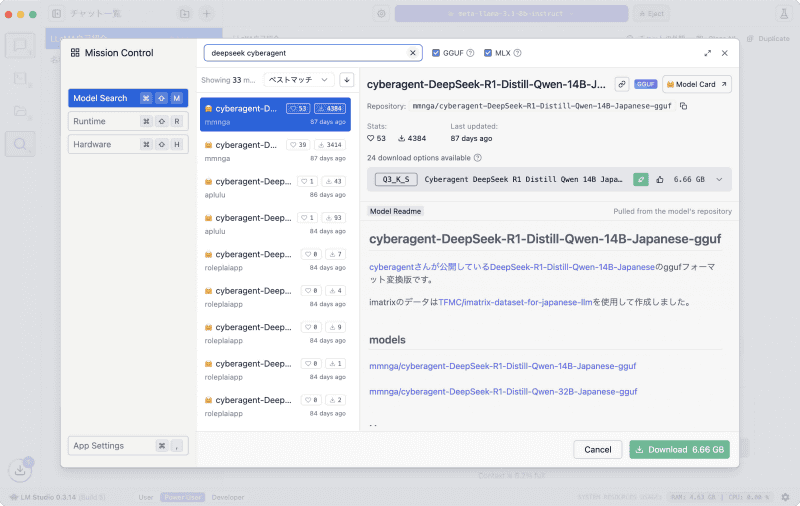Open the MLX help question mark
This screenshot has width=800, height=506.
[x=517, y=53]
